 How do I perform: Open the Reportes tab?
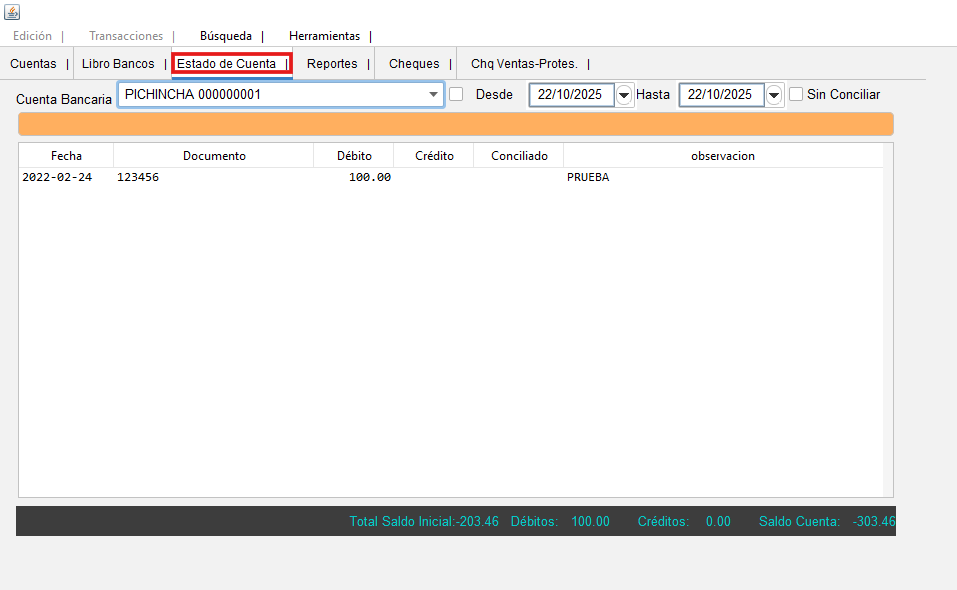332,64
